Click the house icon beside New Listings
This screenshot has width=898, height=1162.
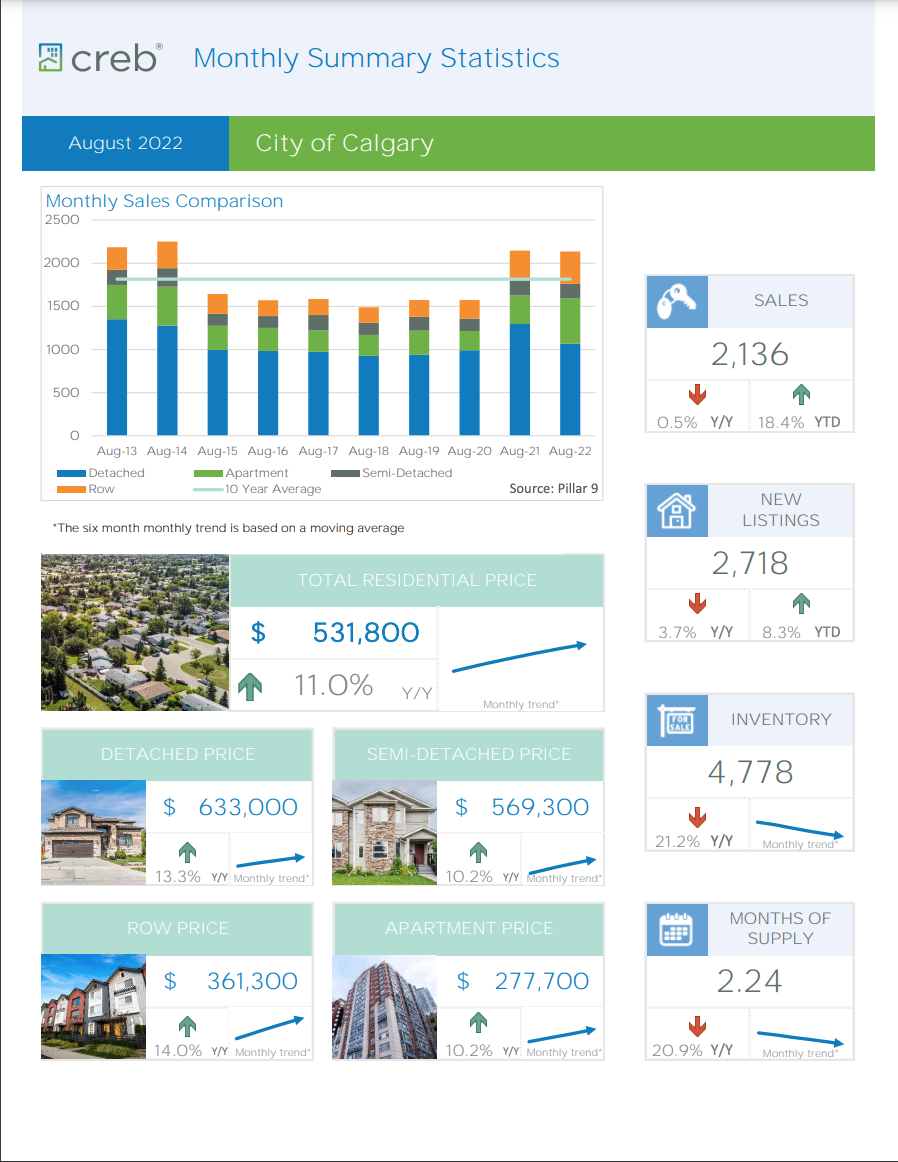(x=676, y=509)
